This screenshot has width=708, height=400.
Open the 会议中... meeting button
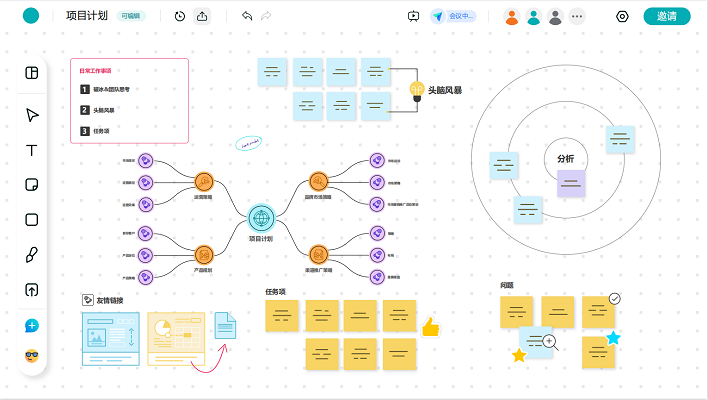[x=453, y=17]
